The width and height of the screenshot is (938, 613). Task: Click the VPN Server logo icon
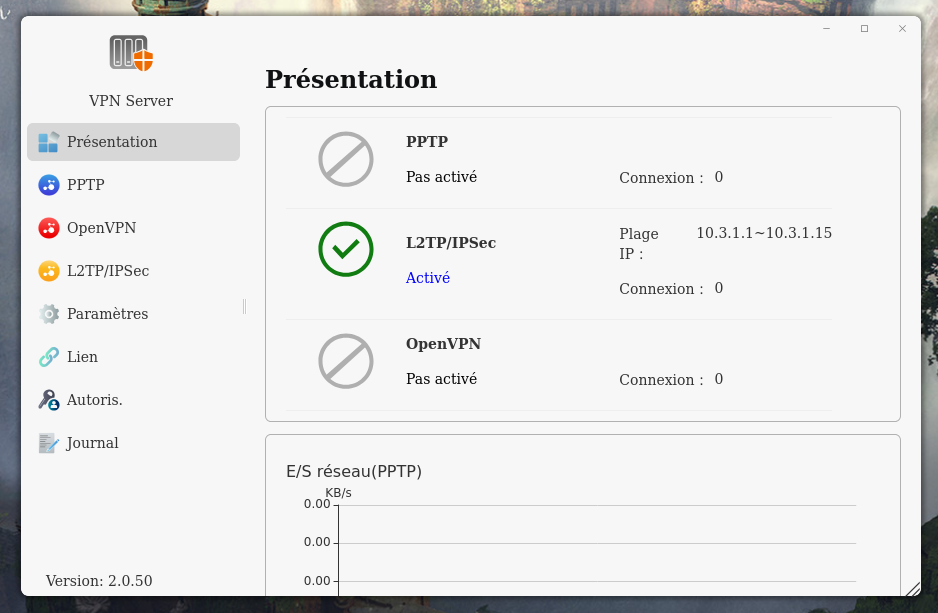coord(131,52)
